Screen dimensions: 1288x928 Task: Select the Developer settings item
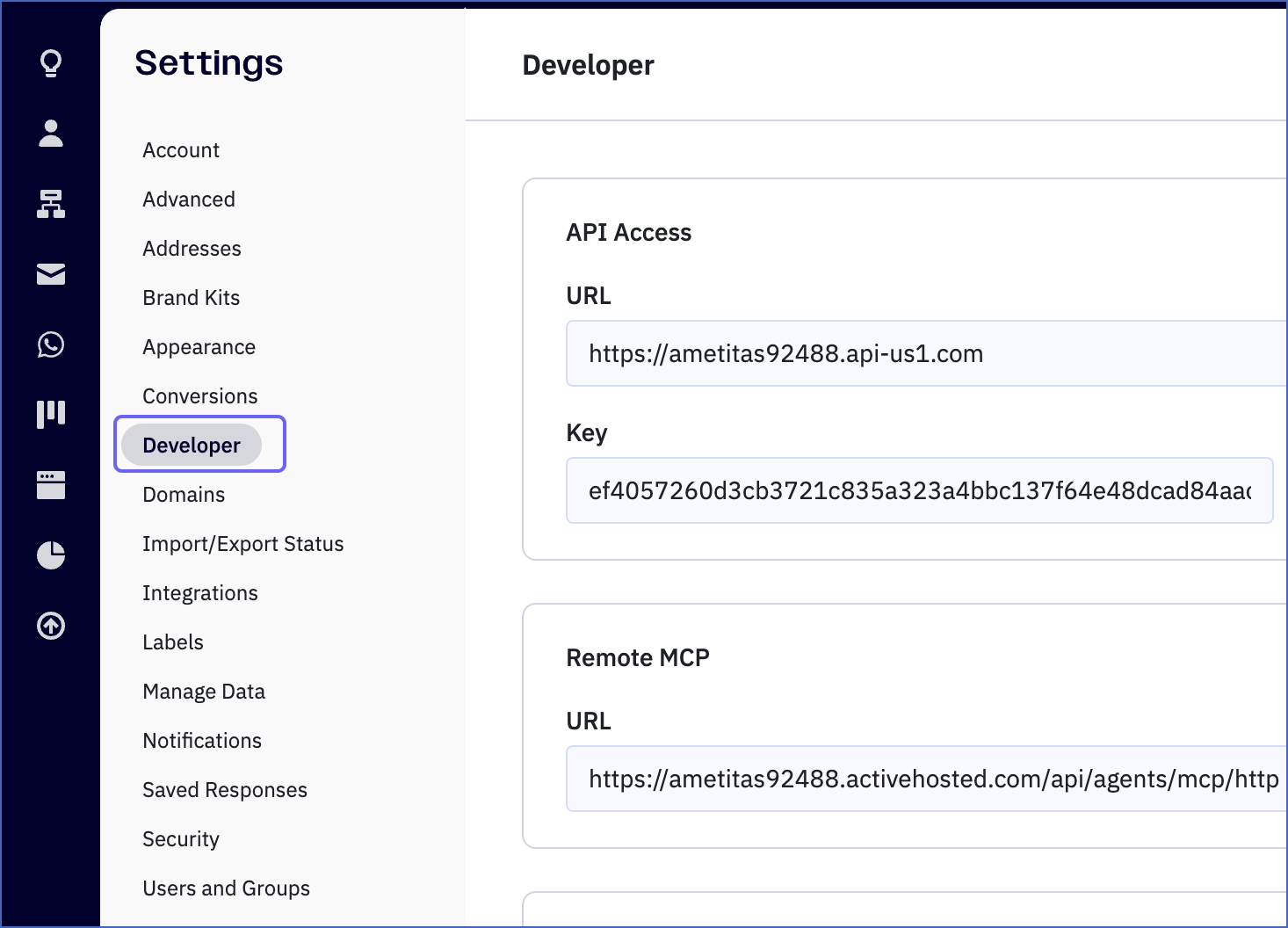pyautogui.click(x=192, y=446)
